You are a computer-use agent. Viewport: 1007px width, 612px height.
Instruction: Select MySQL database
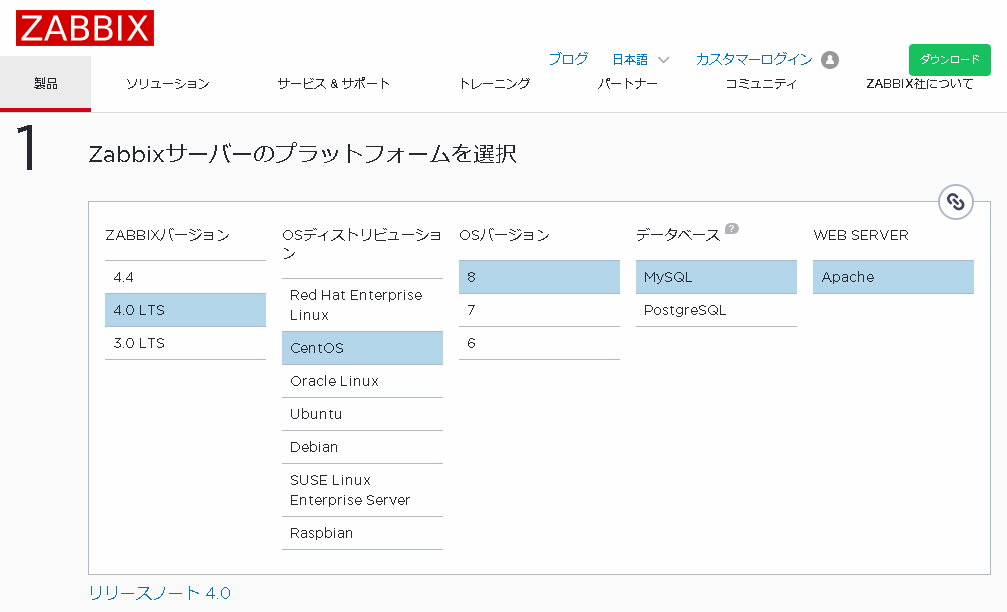click(x=716, y=277)
